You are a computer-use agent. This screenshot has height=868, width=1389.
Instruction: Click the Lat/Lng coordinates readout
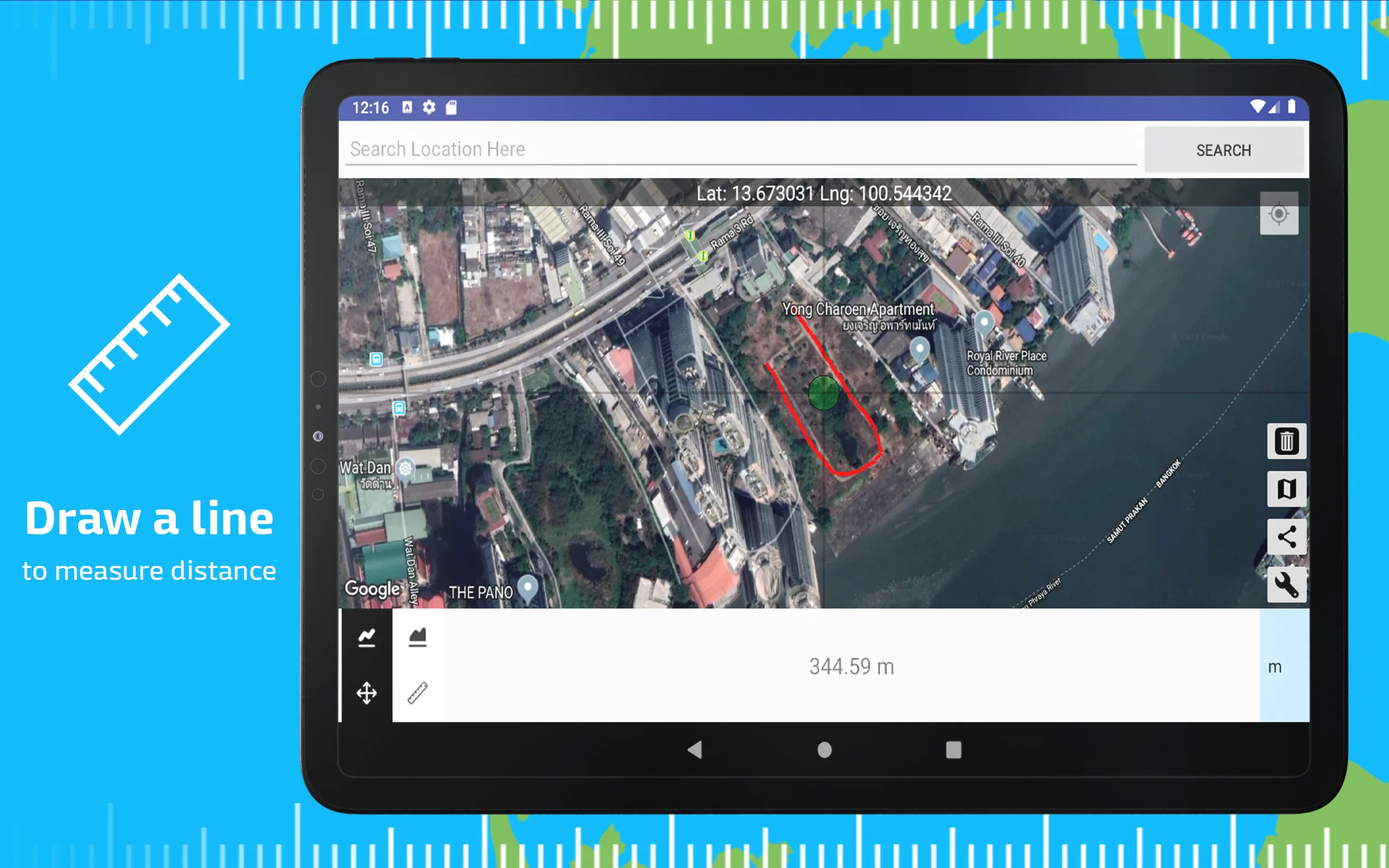[824, 194]
